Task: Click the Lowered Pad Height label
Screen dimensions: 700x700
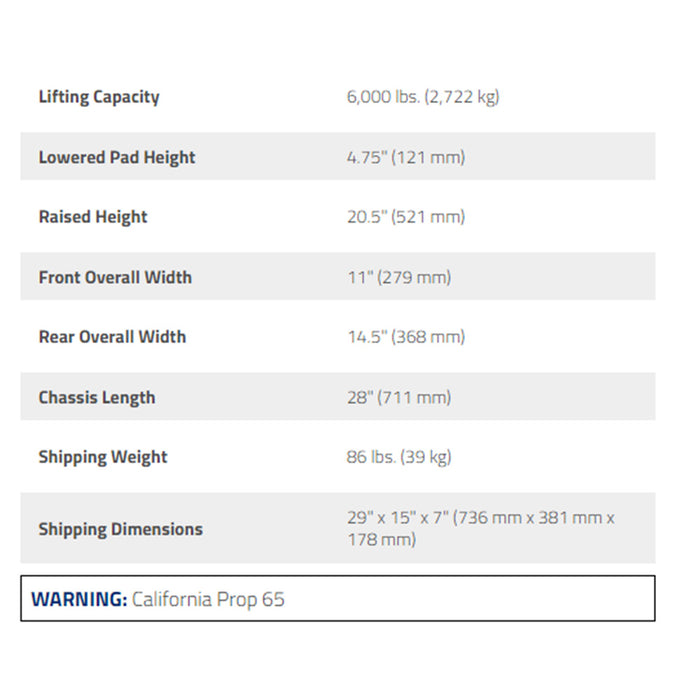Action: click(x=117, y=157)
